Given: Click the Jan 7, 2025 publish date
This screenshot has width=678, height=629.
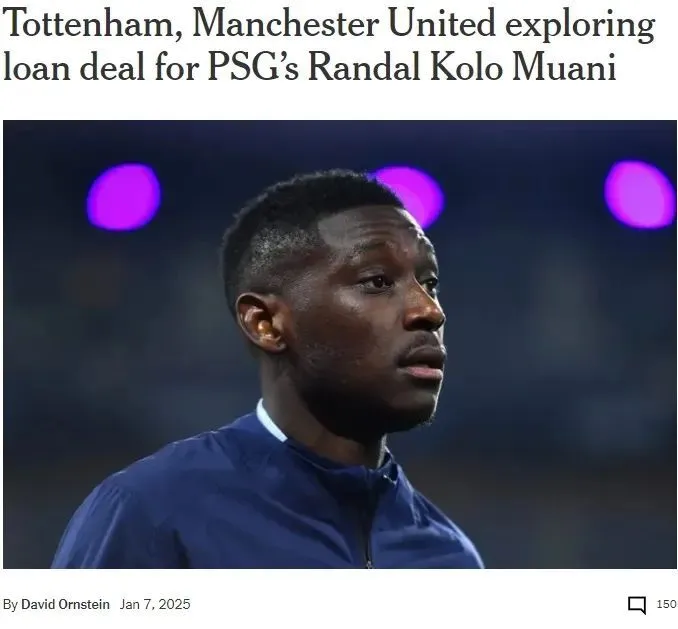Looking at the screenshot, I should click(155, 604).
